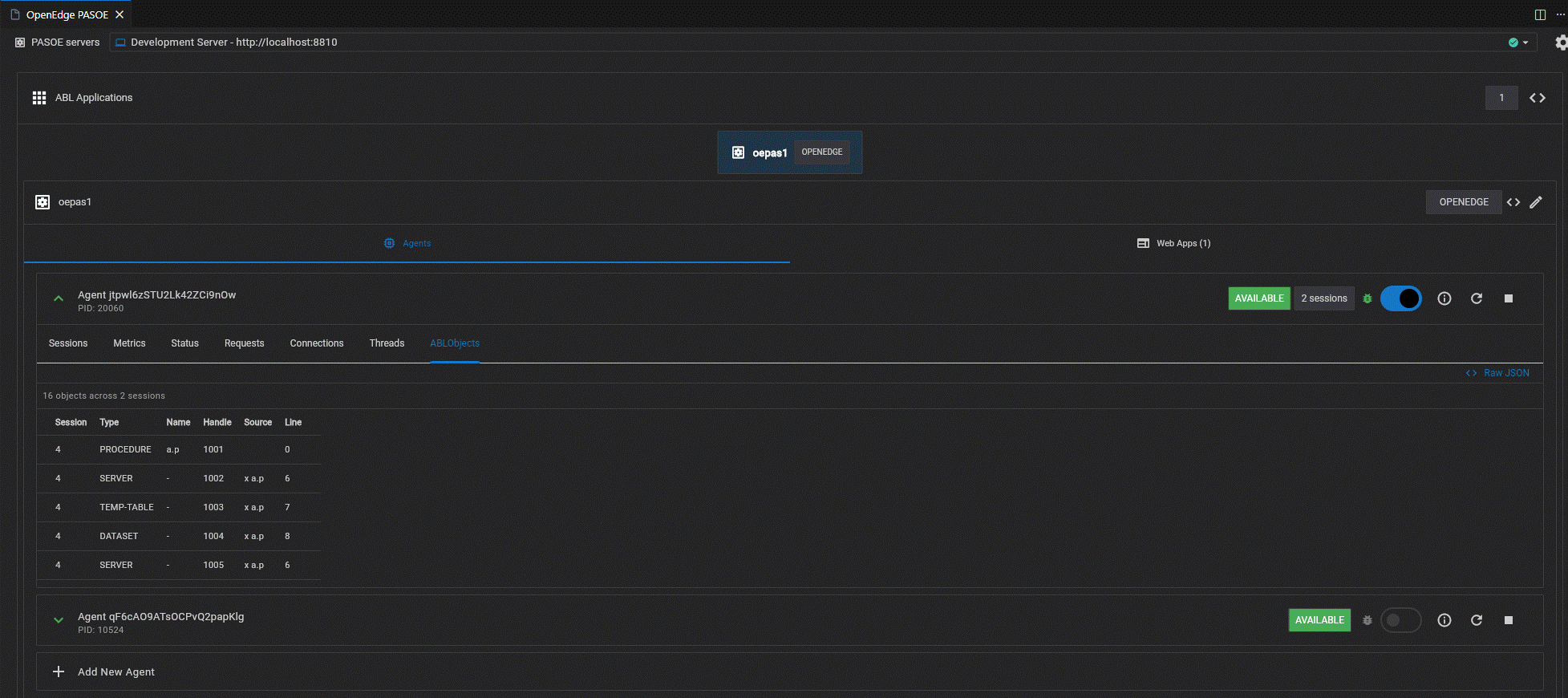1568x698 pixels.
Task: Close the OpenEdge PASOE tab
Action: [120, 14]
